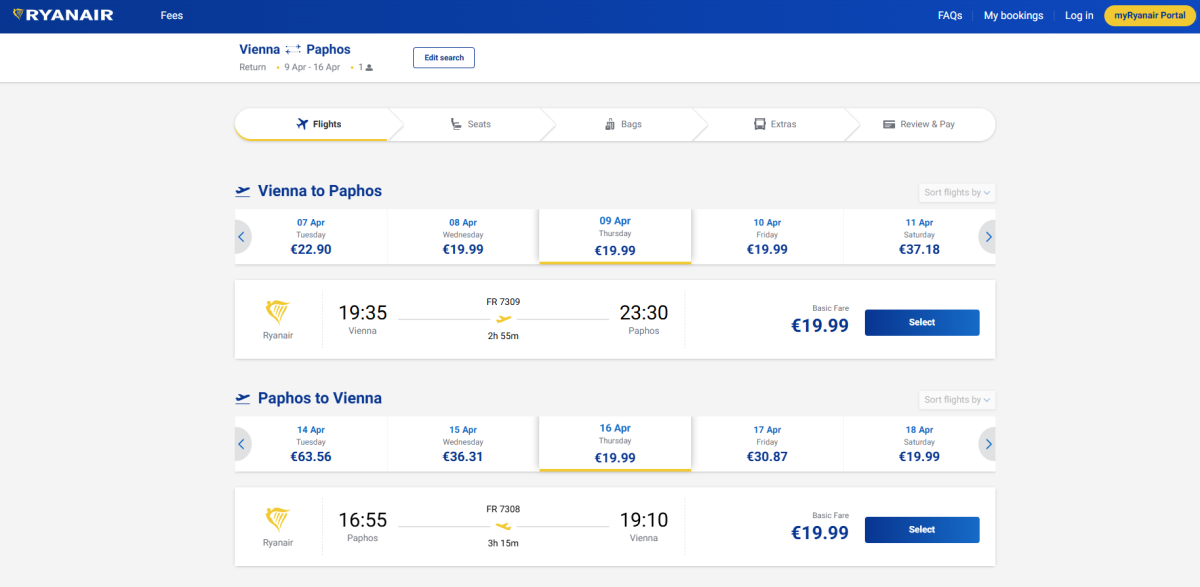Open the myRyanair Portal
The width and height of the screenshot is (1200, 587).
click(x=1149, y=16)
